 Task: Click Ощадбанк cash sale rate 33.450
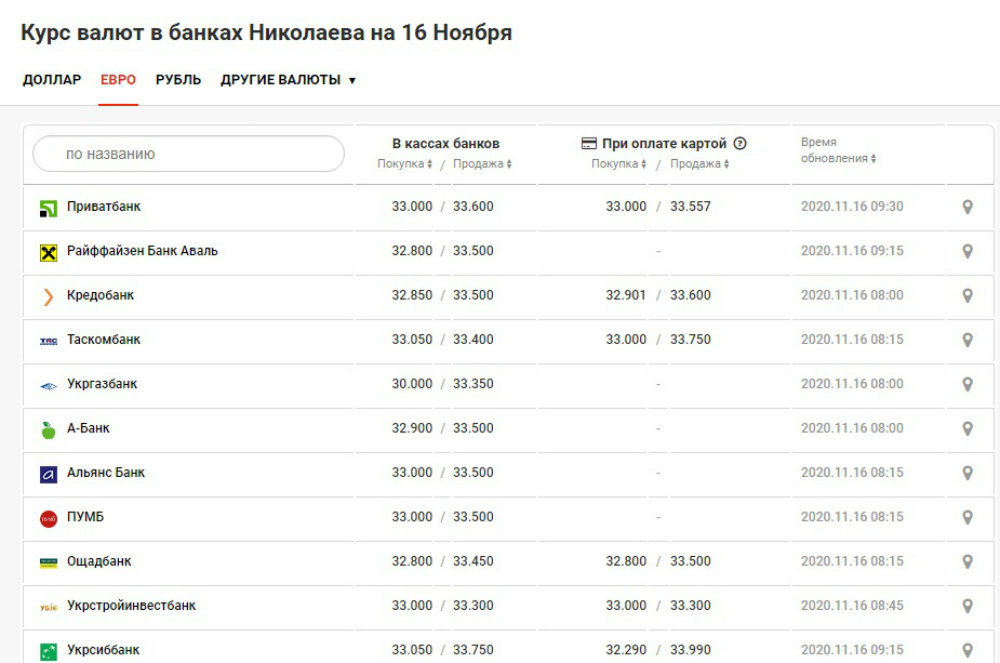pos(473,562)
